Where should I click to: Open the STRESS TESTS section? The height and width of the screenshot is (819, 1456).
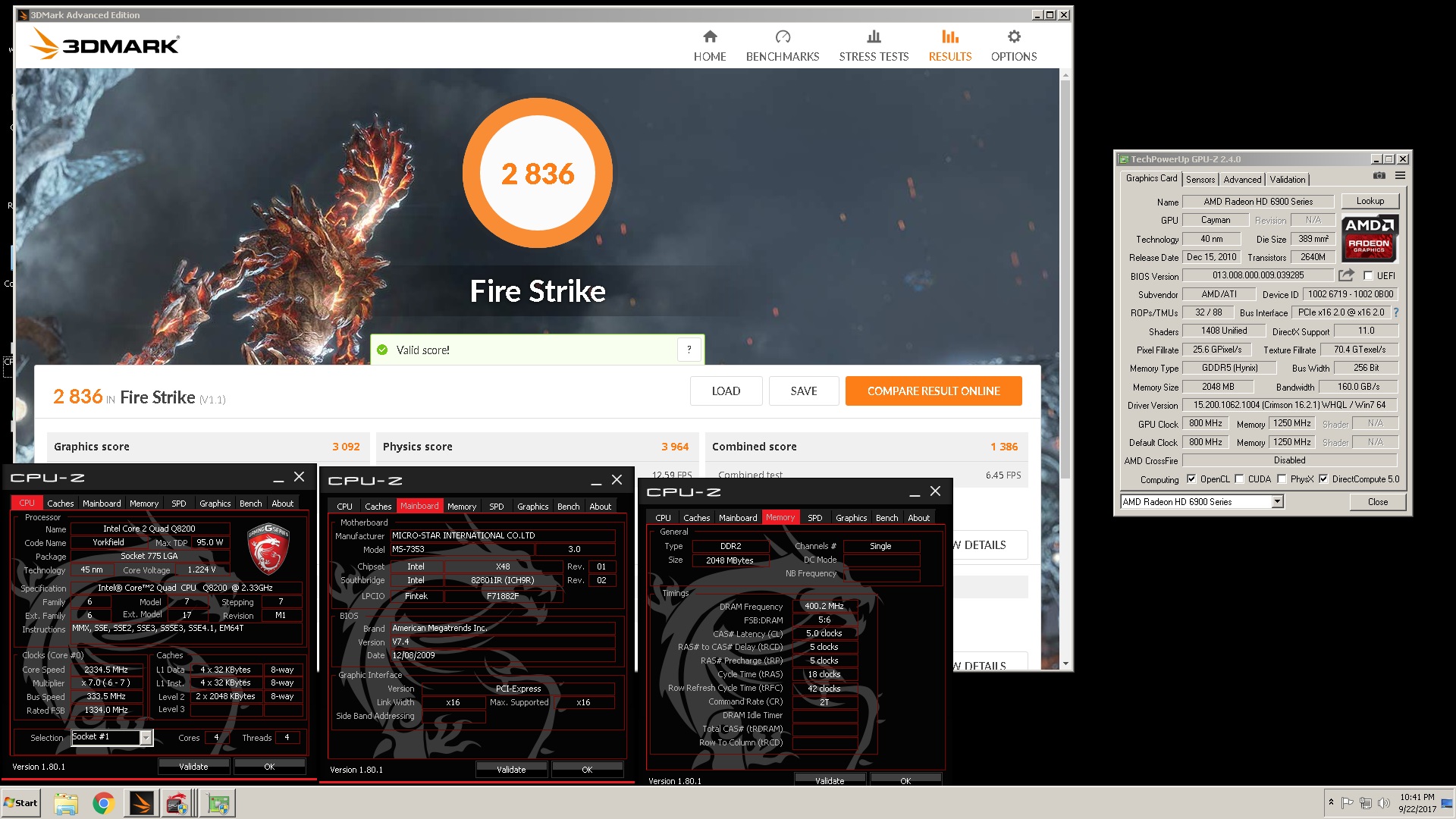pos(874,46)
